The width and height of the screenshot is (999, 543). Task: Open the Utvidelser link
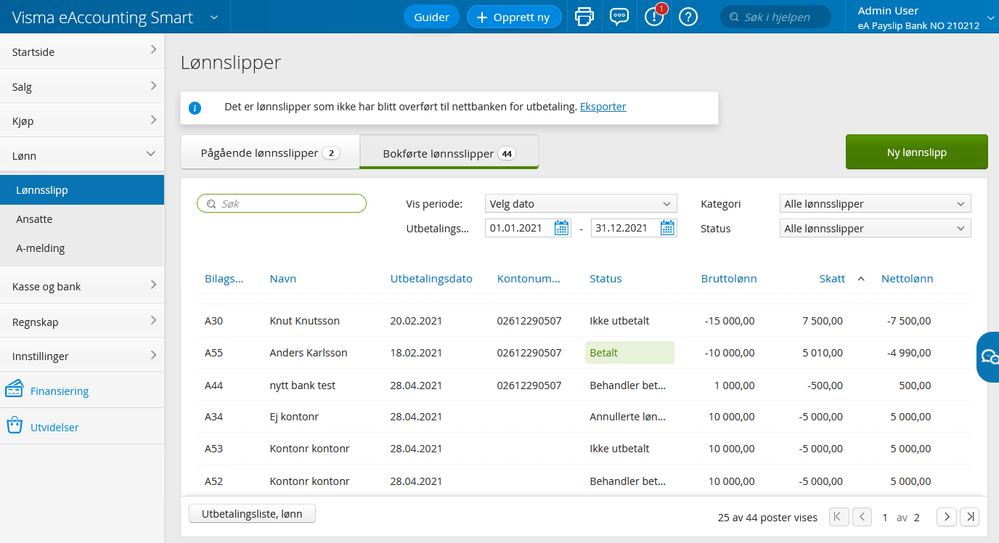click(x=54, y=427)
